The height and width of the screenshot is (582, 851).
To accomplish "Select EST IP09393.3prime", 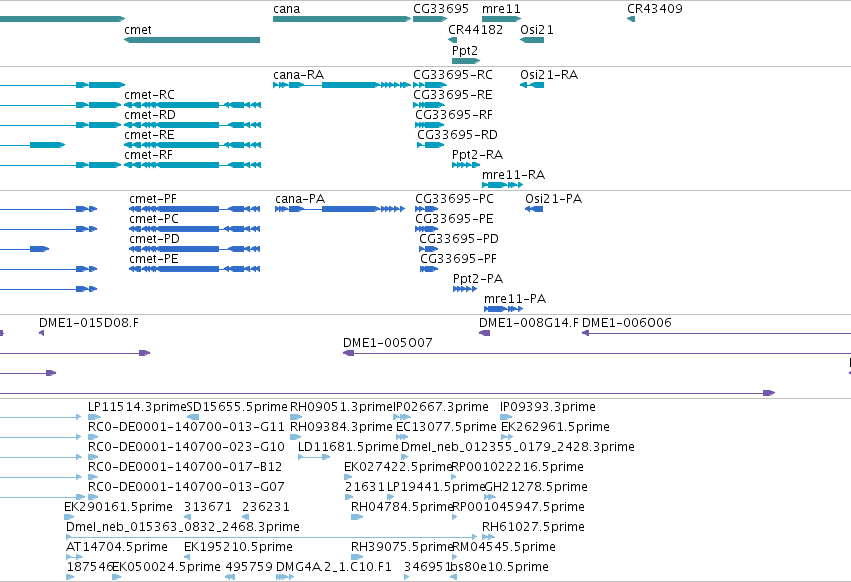I will [x=548, y=407].
